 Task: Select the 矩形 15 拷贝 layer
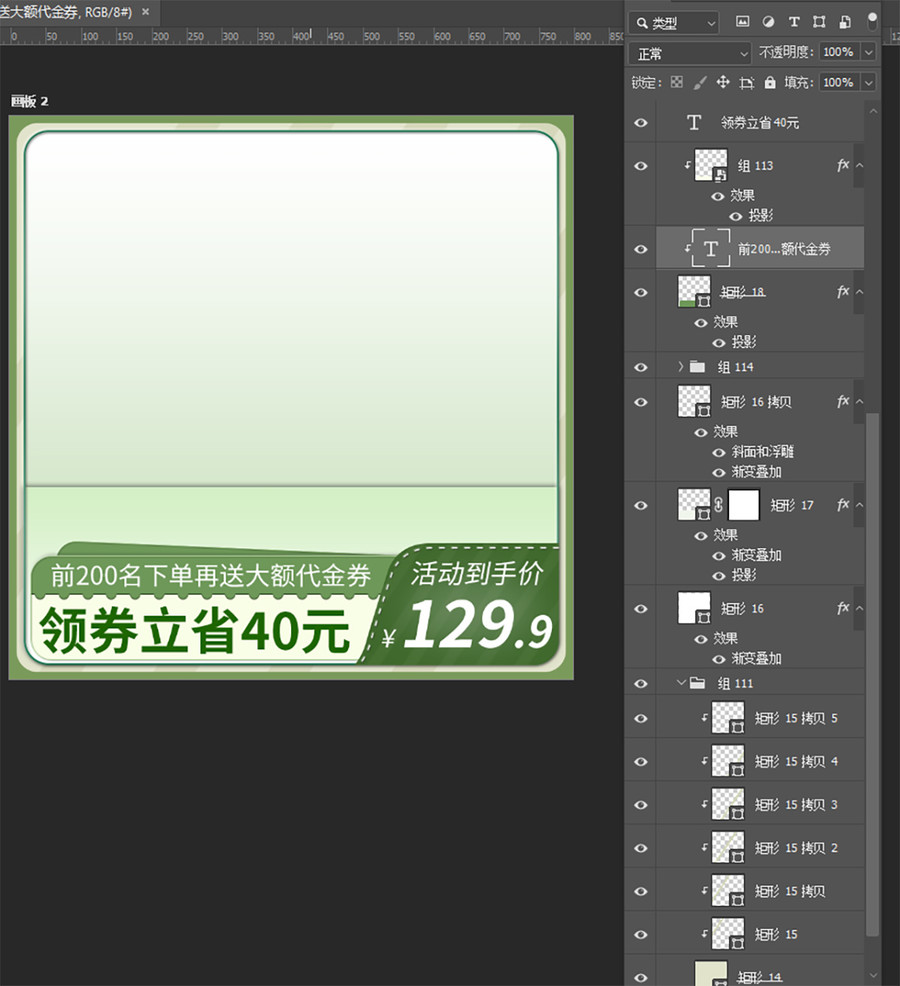click(x=759, y=891)
